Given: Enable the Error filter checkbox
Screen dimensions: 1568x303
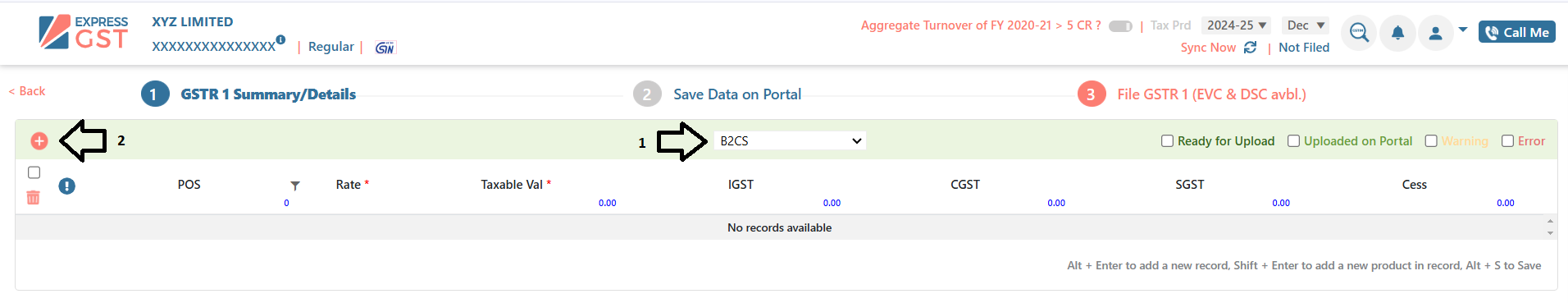Looking at the screenshot, I should (x=1507, y=141).
